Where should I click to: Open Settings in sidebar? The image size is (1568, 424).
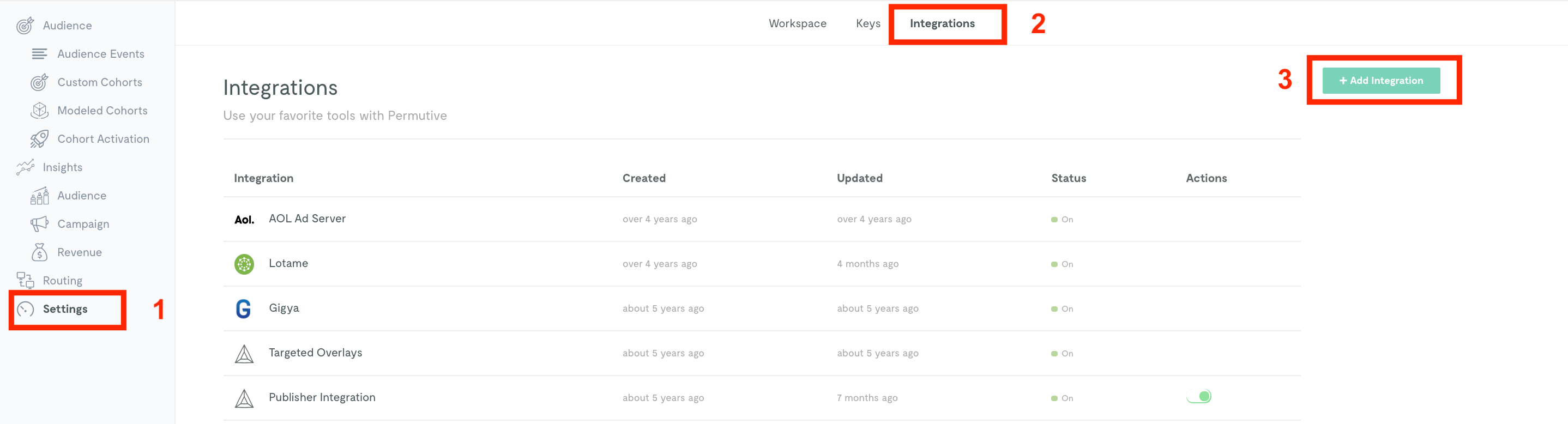(x=65, y=309)
